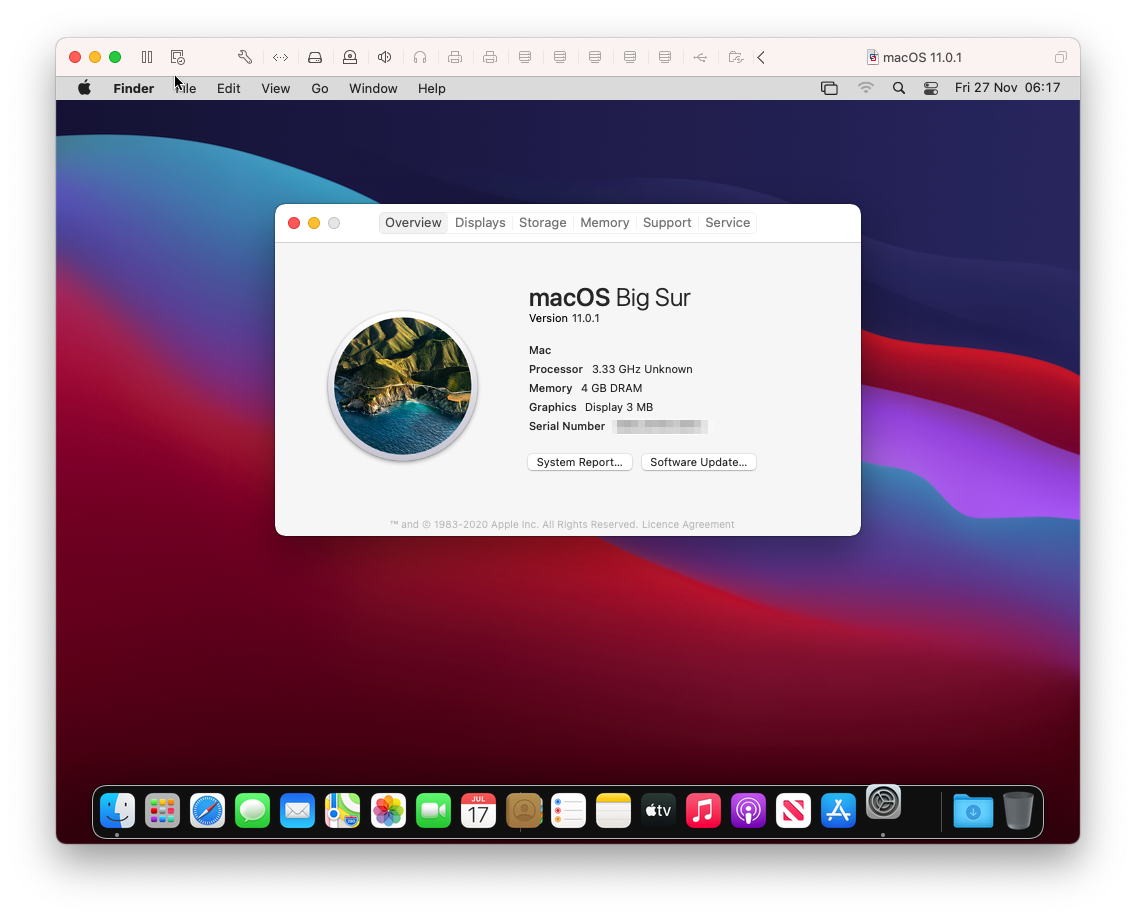Open the disk drive icon in the VM toolbar
1136x918 pixels.
click(x=315, y=57)
